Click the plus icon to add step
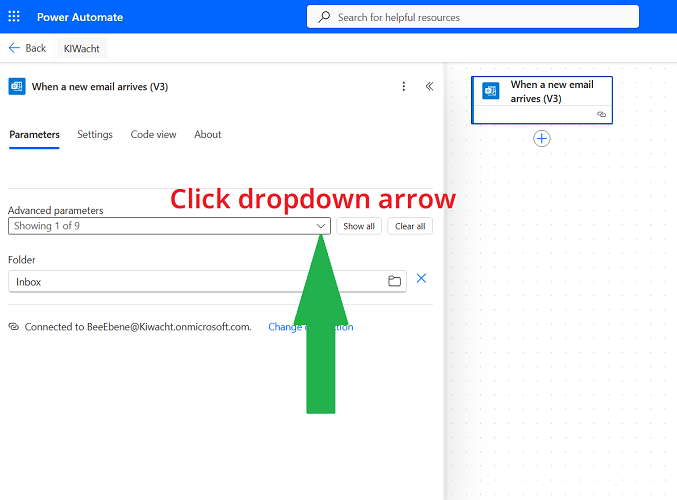The width and height of the screenshot is (677, 500). pyautogui.click(x=542, y=139)
